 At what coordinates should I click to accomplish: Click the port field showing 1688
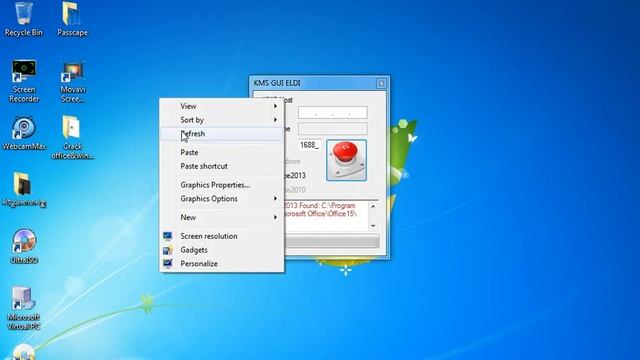click(309, 145)
